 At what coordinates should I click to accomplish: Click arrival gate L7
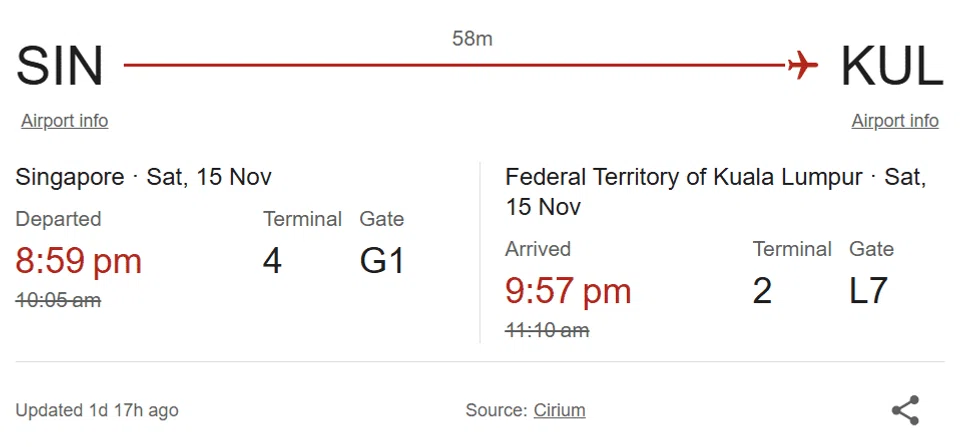tap(868, 292)
